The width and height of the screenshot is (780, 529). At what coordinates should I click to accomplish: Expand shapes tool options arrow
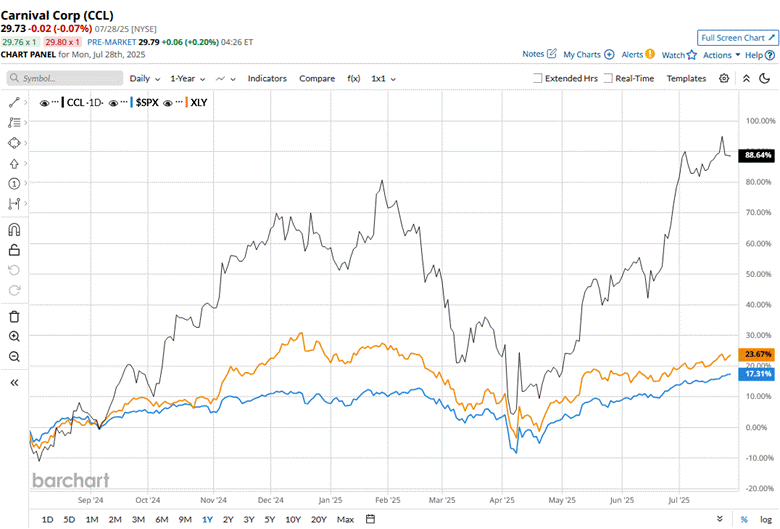(x=25, y=143)
